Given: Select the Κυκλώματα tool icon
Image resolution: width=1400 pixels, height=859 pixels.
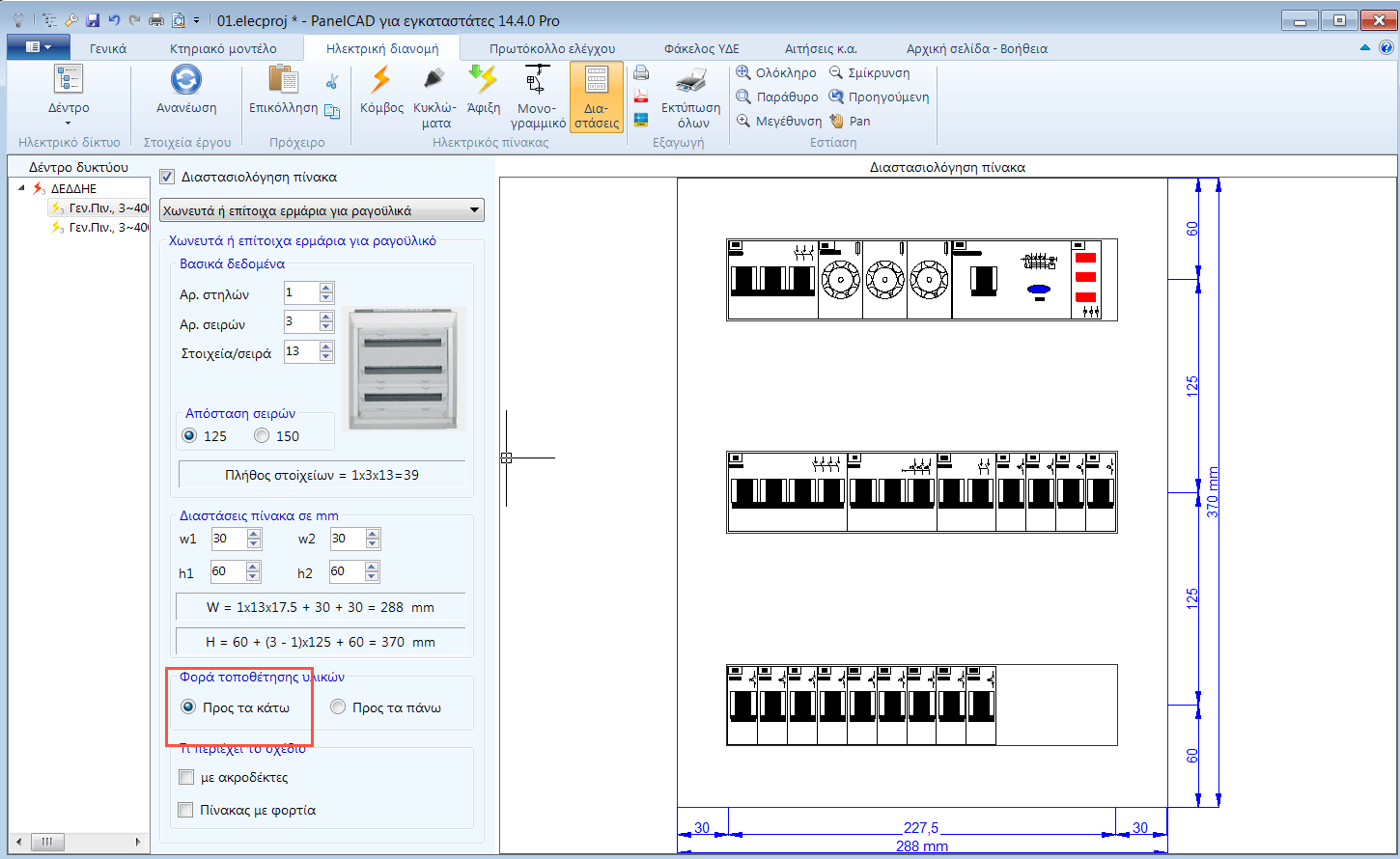Looking at the screenshot, I should pos(435,81).
